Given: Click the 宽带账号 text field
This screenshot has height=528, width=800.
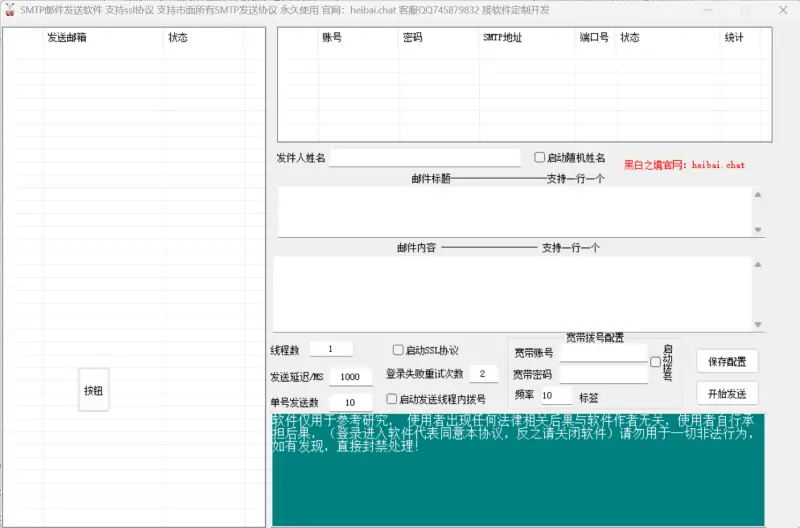Looking at the screenshot, I should click(x=603, y=353).
